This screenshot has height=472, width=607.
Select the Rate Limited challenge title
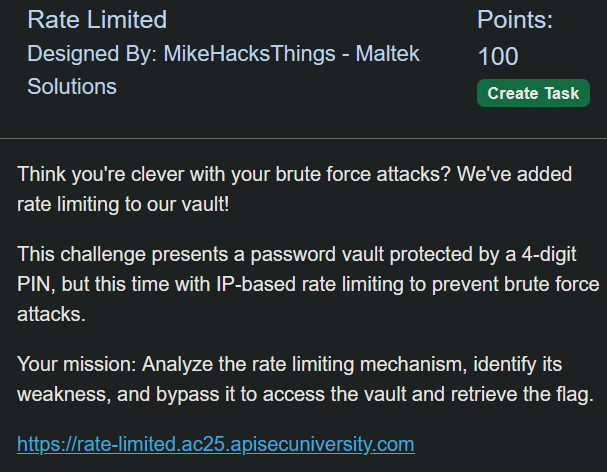point(97,20)
